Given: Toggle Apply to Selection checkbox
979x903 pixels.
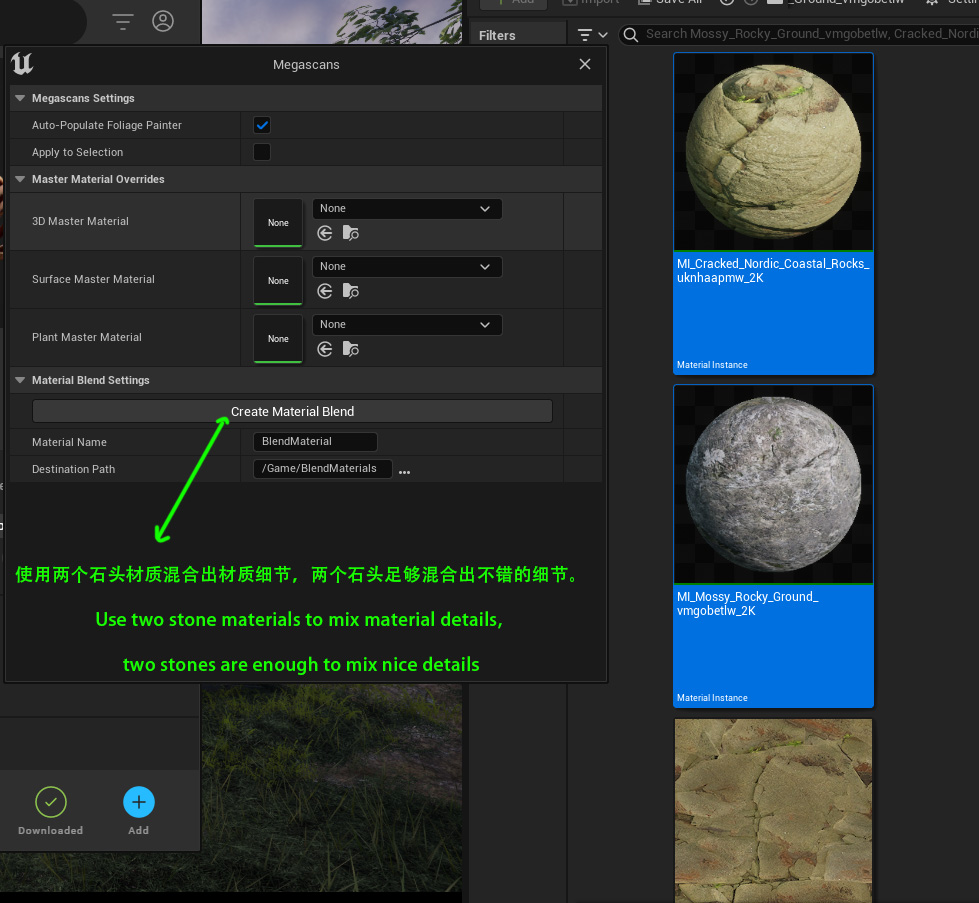Looking at the screenshot, I should point(261,151).
